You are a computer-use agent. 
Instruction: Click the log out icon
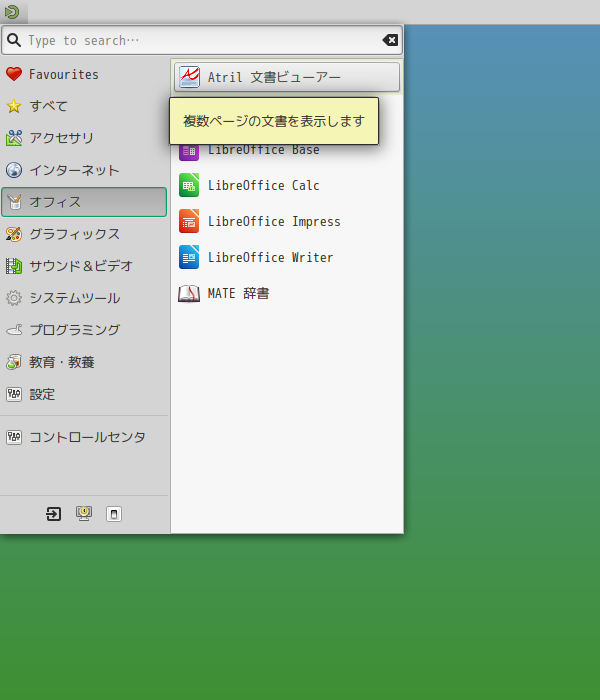(x=54, y=514)
